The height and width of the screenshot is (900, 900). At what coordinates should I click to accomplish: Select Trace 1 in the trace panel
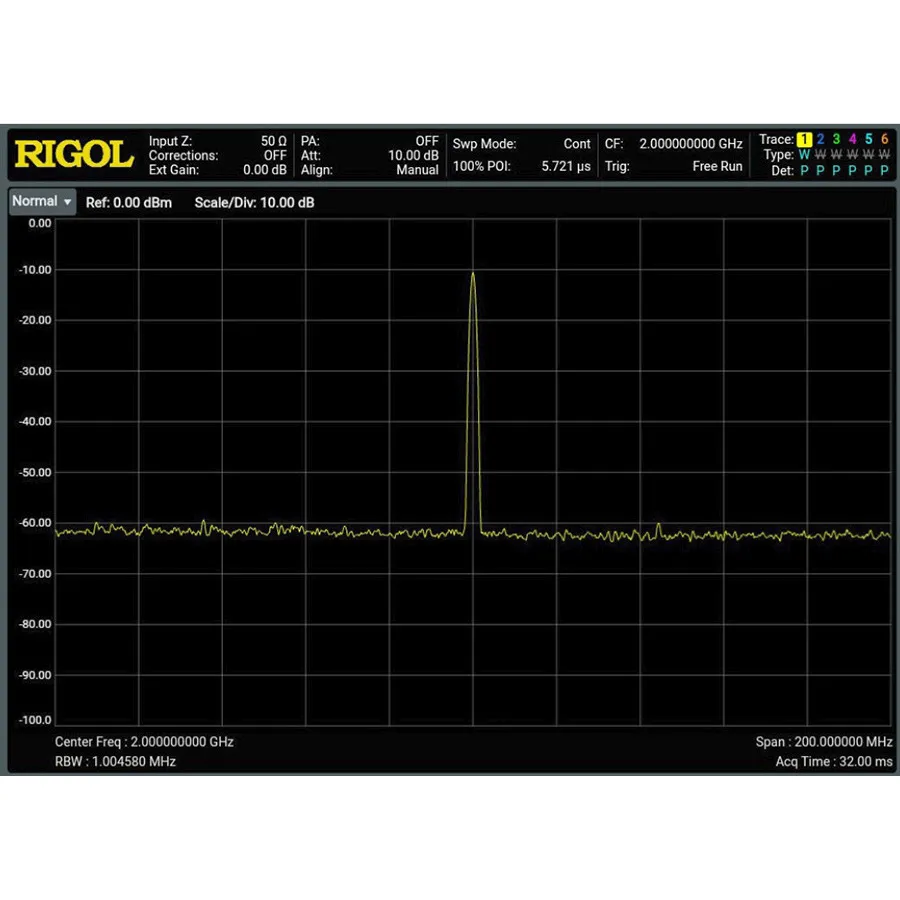click(x=806, y=139)
